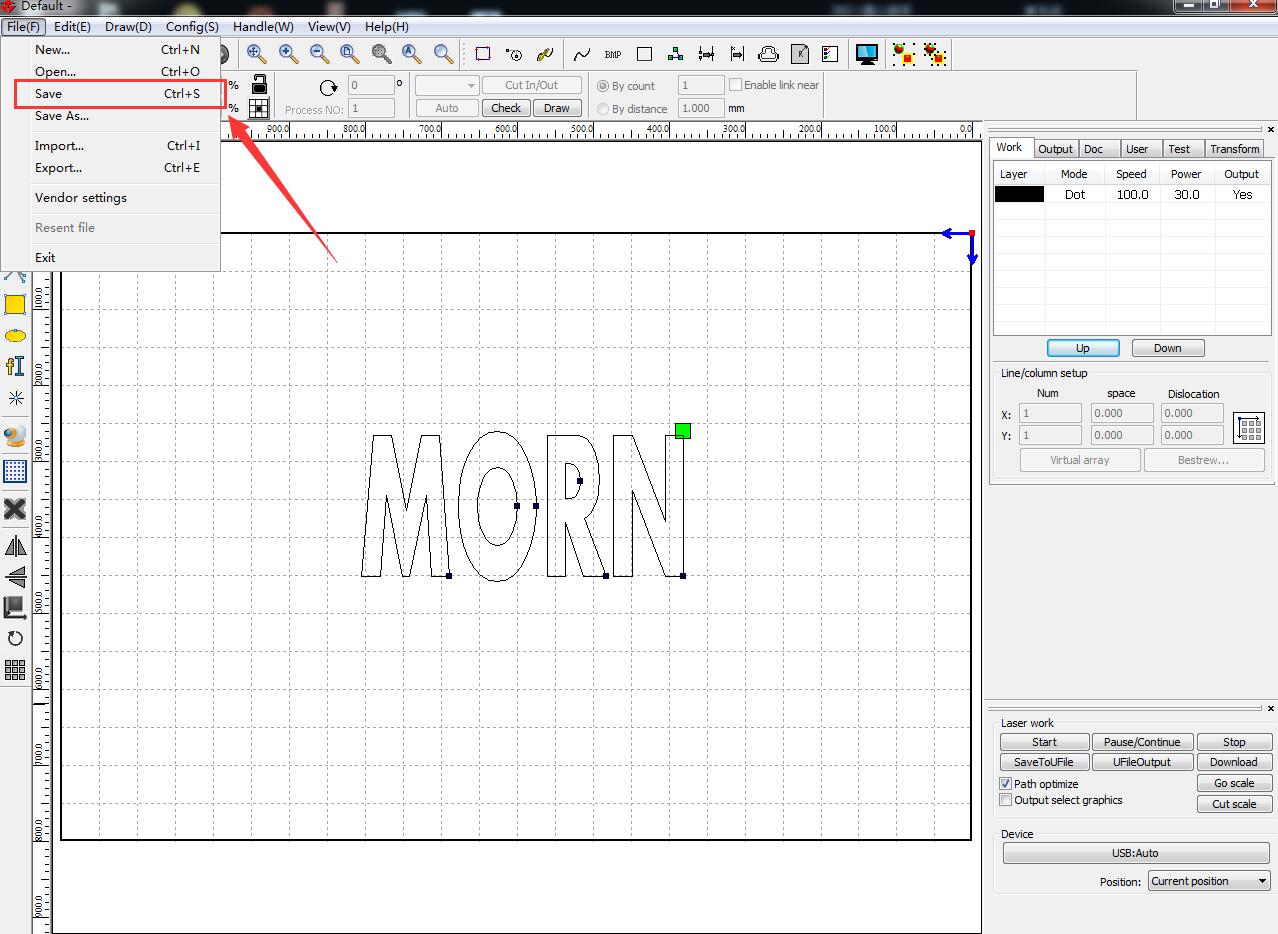1278x934 pixels.
Task: Open the camera capture tool
Action: click(x=15, y=436)
